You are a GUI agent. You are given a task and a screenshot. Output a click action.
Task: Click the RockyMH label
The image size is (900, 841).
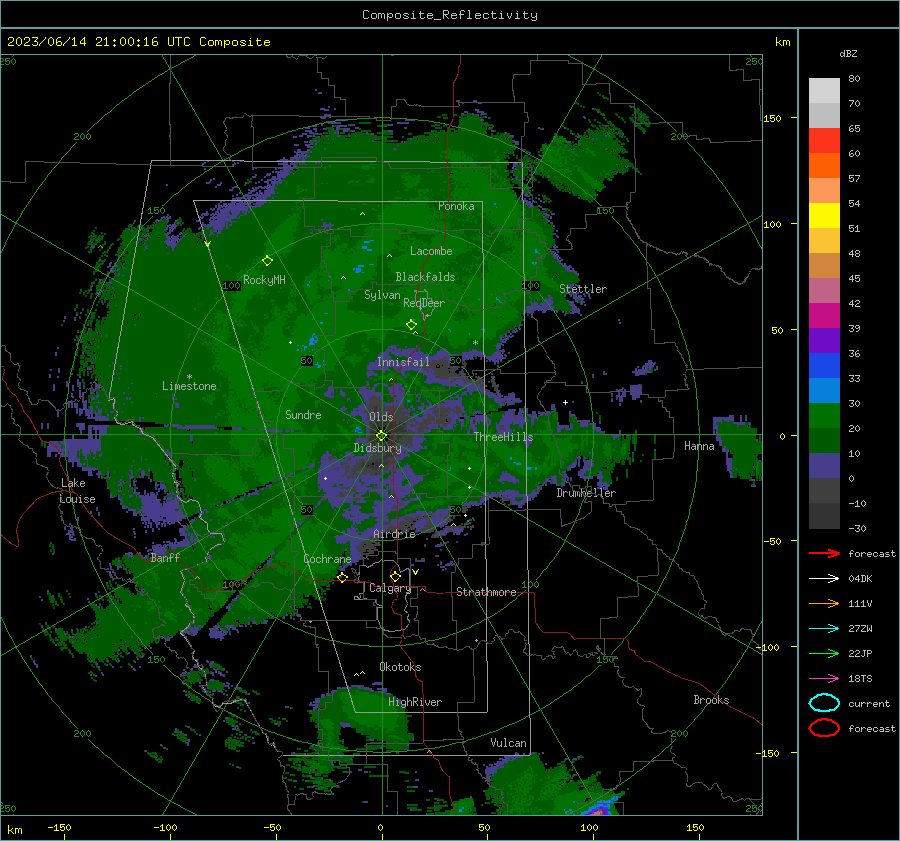(x=264, y=280)
